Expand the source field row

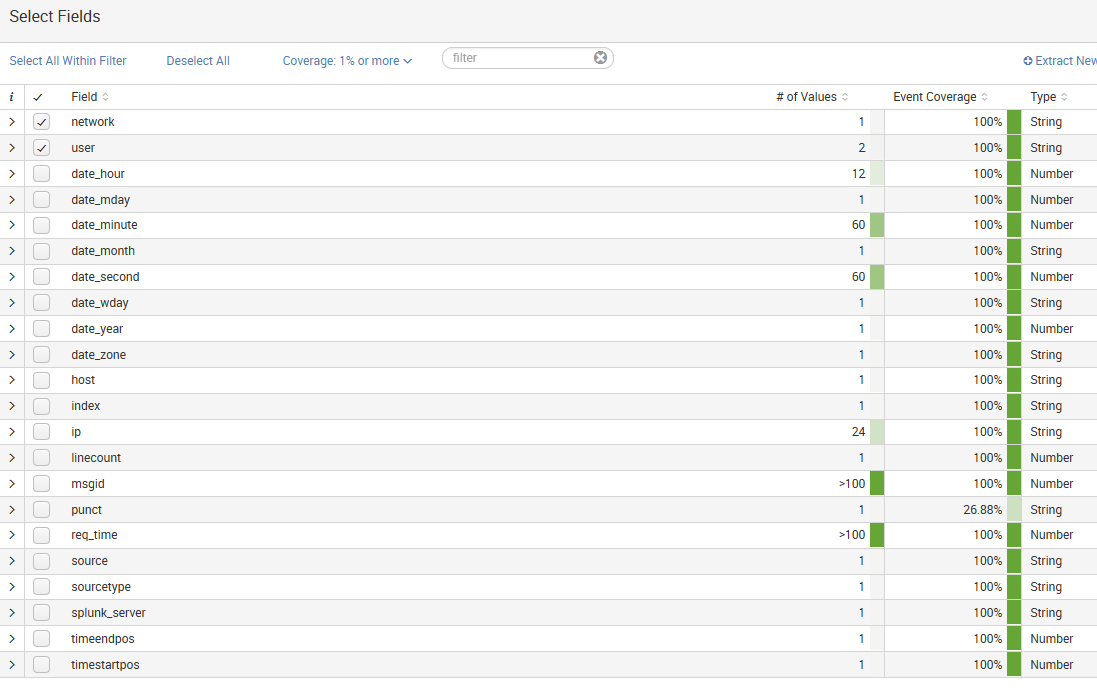click(x=12, y=561)
